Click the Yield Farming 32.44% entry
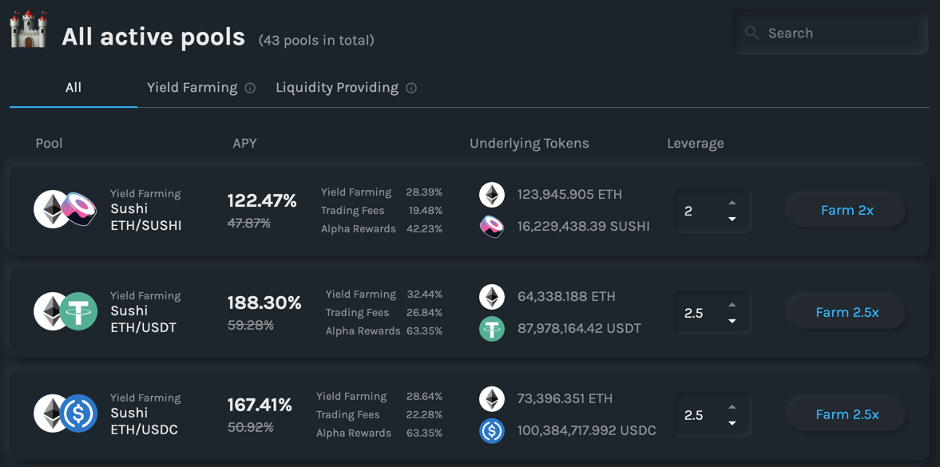This screenshot has height=468, width=941. pyautogui.click(x=384, y=295)
